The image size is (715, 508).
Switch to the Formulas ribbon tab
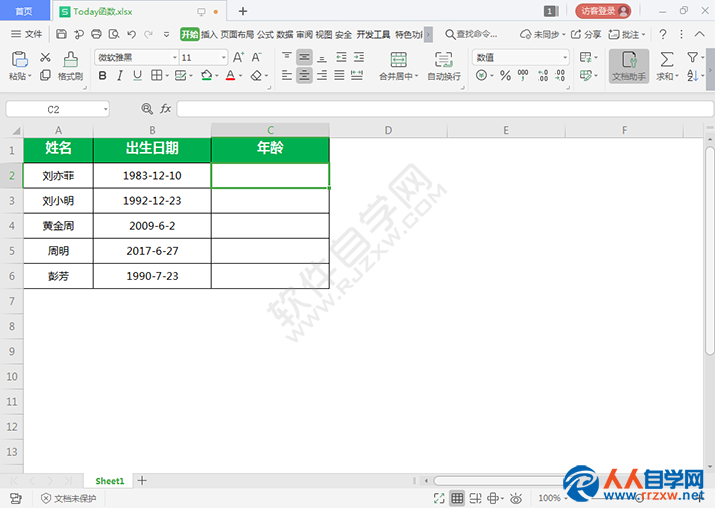pyautogui.click(x=265, y=34)
